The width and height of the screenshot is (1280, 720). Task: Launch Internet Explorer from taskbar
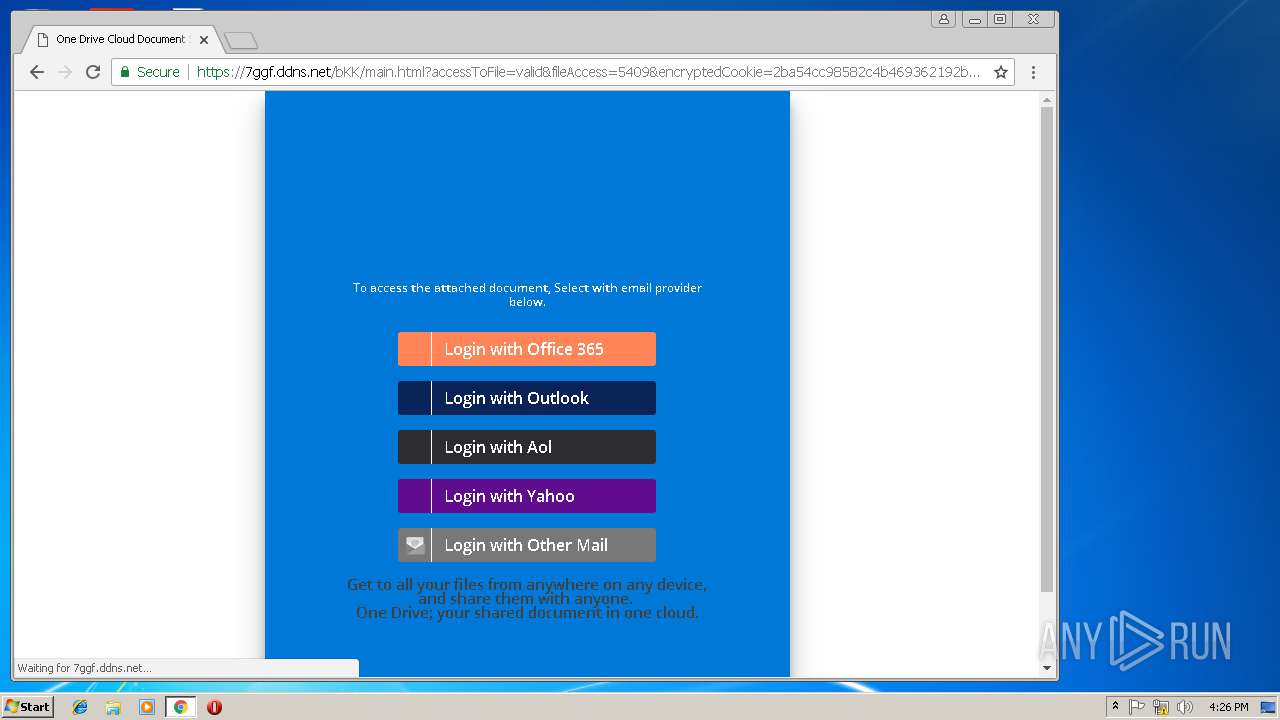click(x=80, y=707)
